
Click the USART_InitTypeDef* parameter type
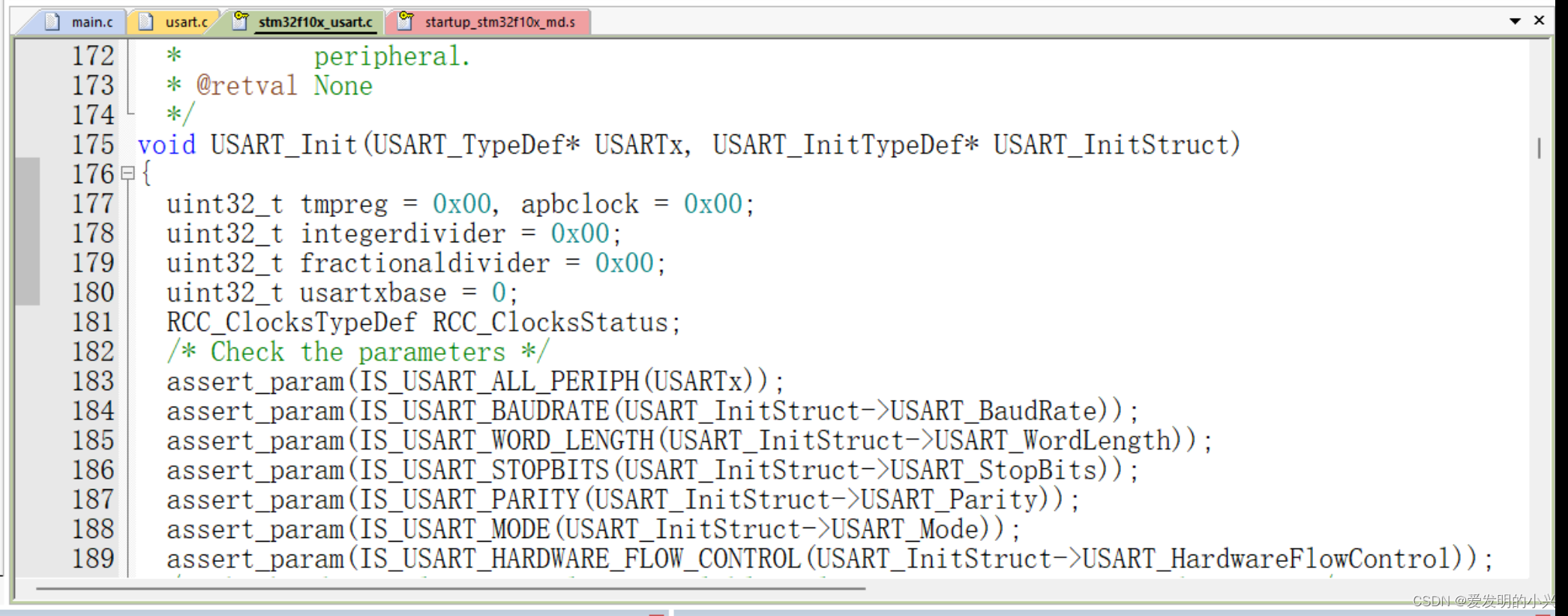tap(846, 145)
